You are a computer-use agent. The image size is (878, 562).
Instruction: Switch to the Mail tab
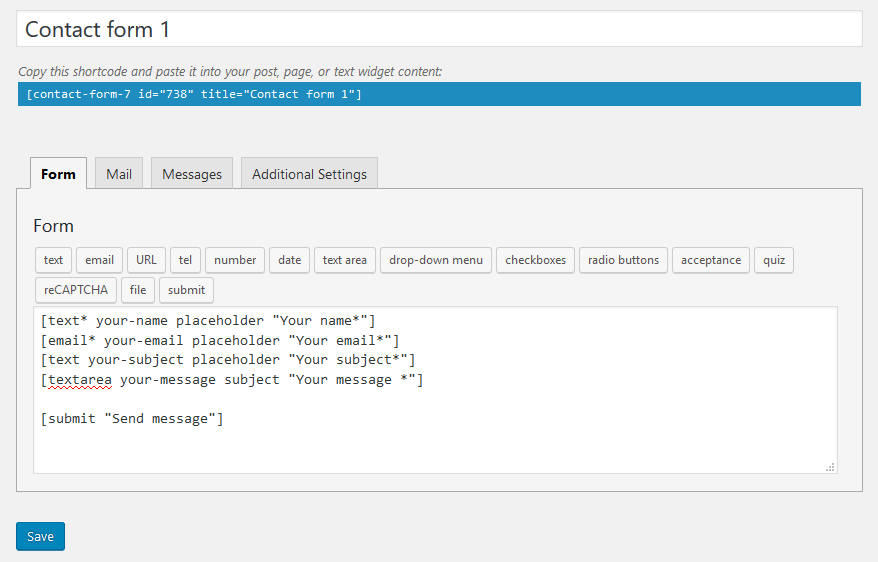[x=119, y=174]
